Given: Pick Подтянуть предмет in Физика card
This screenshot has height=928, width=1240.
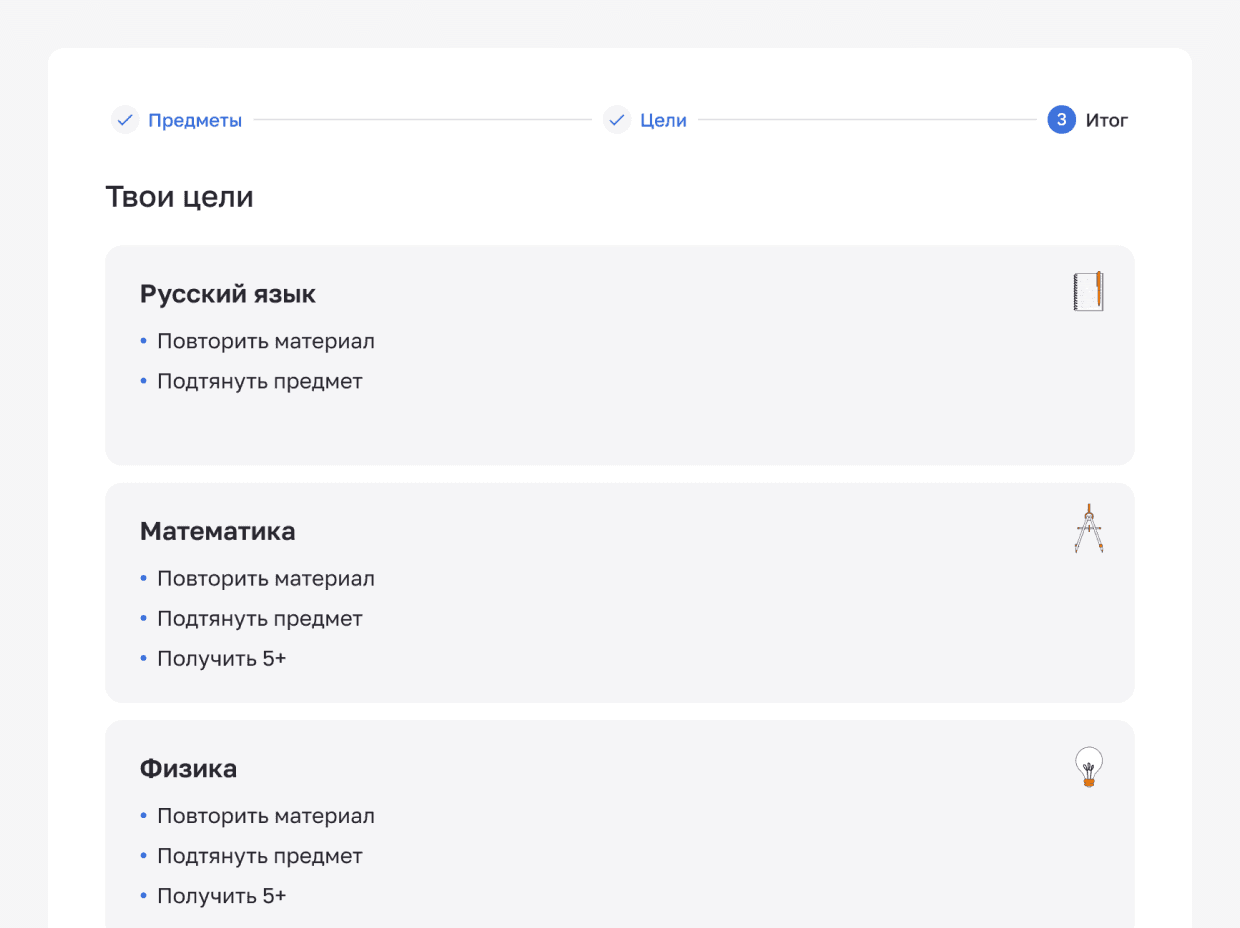Looking at the screenshot, I should point(260,856).
